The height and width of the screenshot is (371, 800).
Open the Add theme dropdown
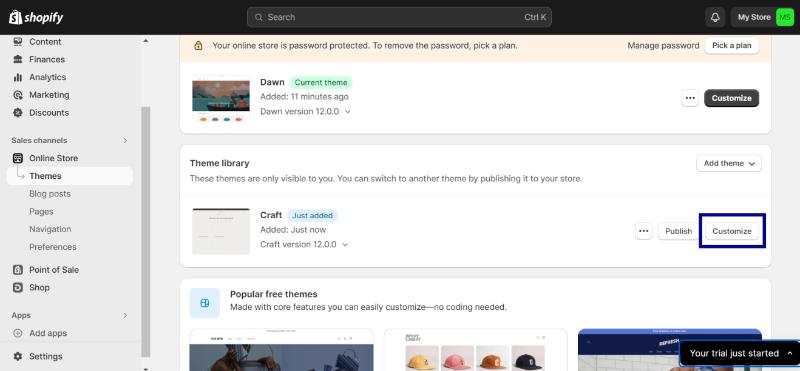click(729, 163)
